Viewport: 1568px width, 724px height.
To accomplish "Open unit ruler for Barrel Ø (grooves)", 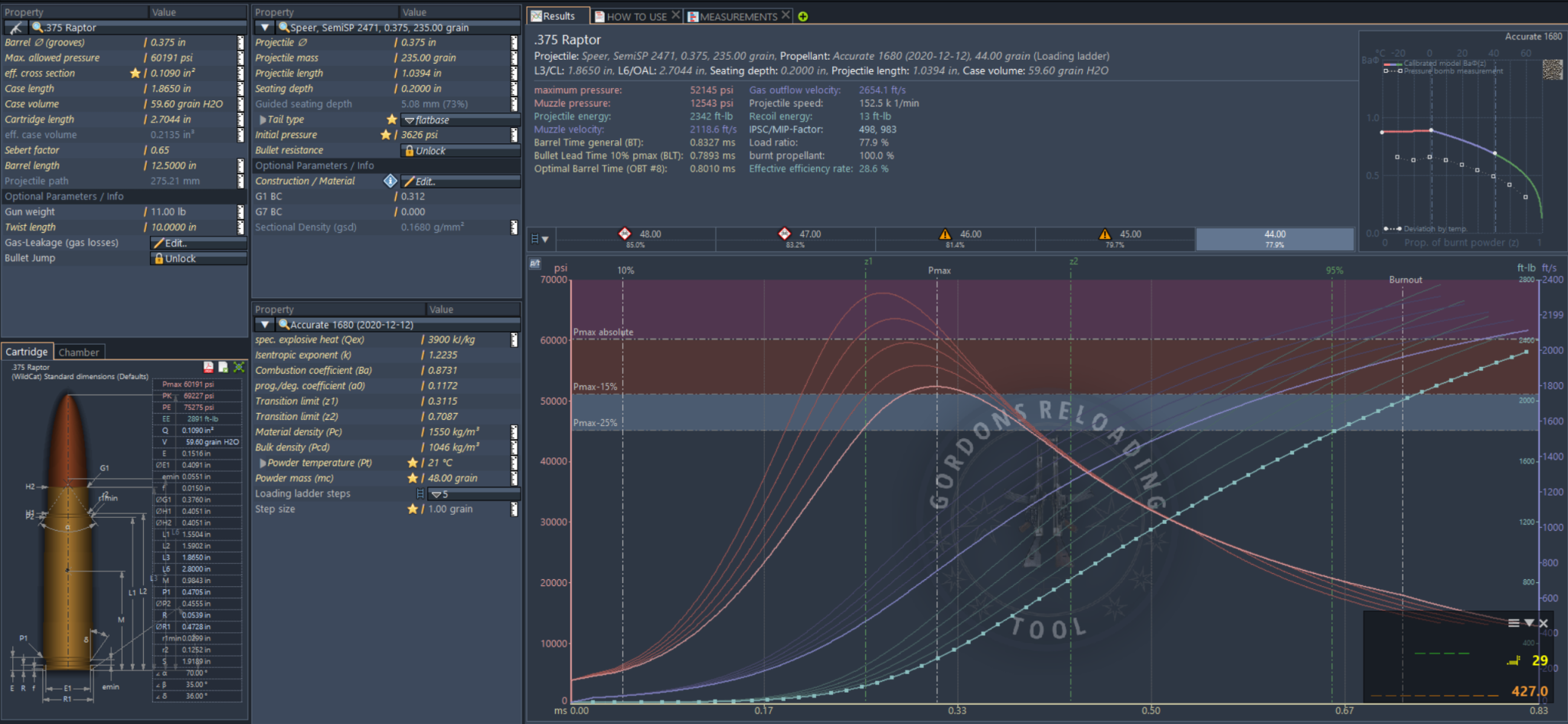I will 240,43.
